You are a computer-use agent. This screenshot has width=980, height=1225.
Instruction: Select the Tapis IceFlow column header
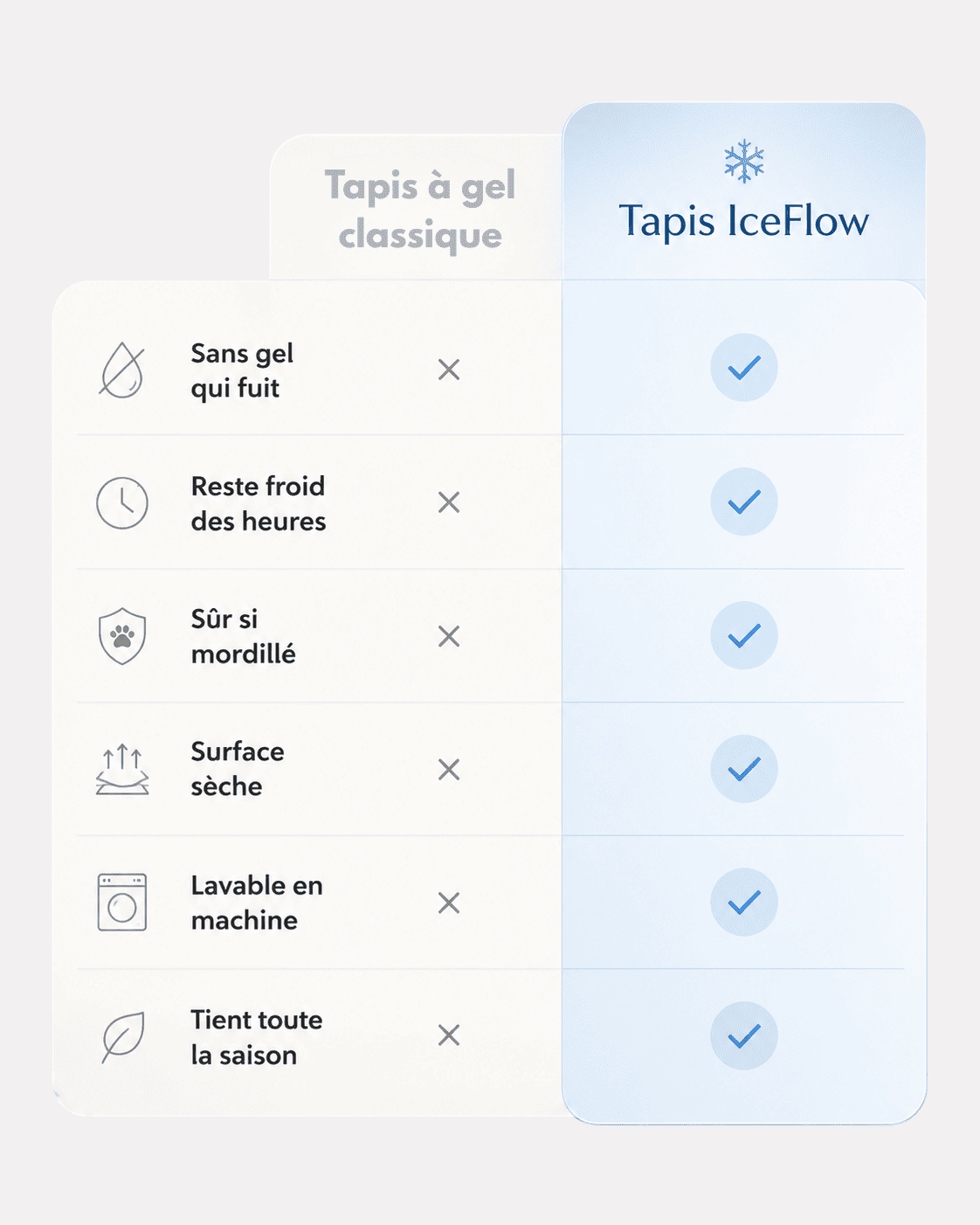click(744, 220)
